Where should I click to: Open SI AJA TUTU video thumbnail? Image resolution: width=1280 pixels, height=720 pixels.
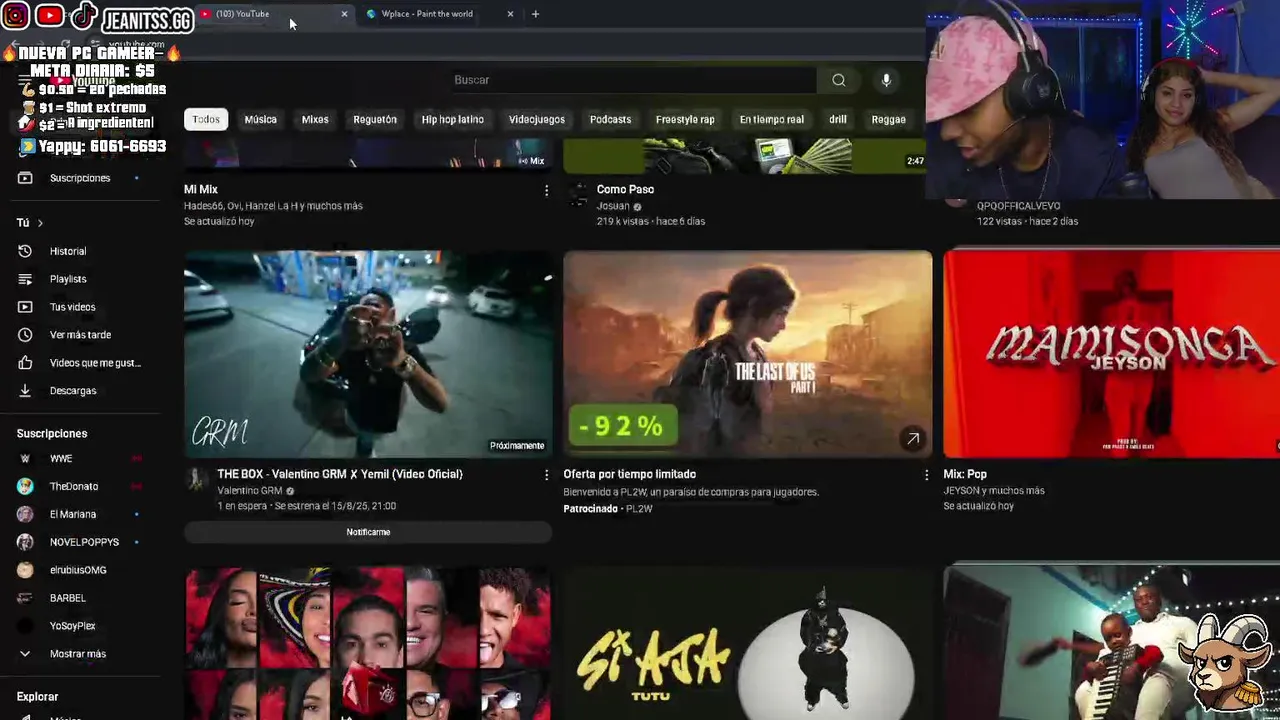pyautogui.click(x=748, y=643)
